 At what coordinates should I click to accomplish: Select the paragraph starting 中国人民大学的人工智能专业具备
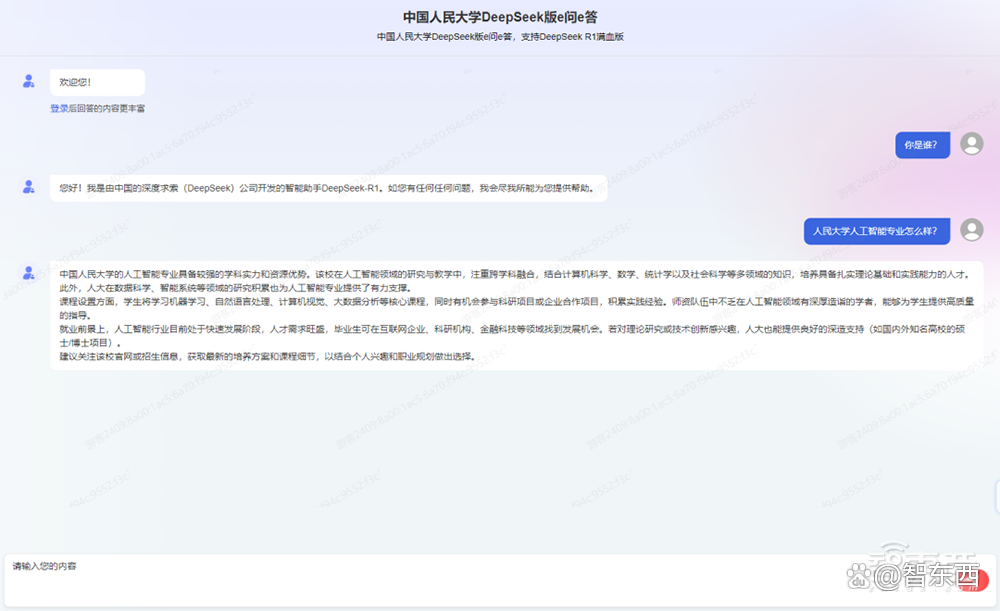(x=515, y=274)
